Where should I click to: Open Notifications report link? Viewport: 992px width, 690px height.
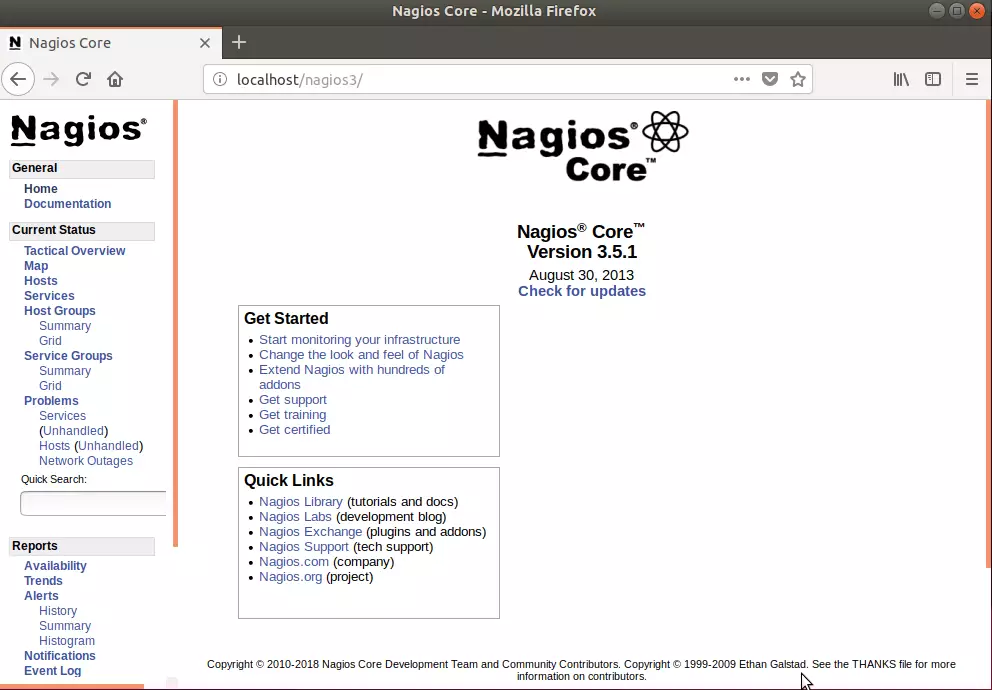click(x=59, y=656)
